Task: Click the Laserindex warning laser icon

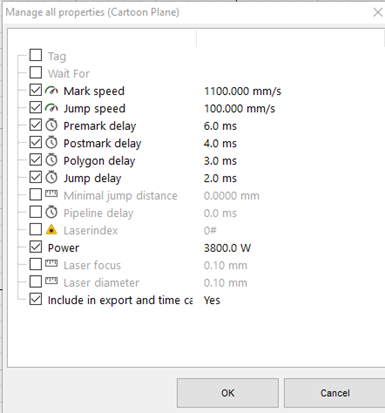Action: (x=51, y=229)
